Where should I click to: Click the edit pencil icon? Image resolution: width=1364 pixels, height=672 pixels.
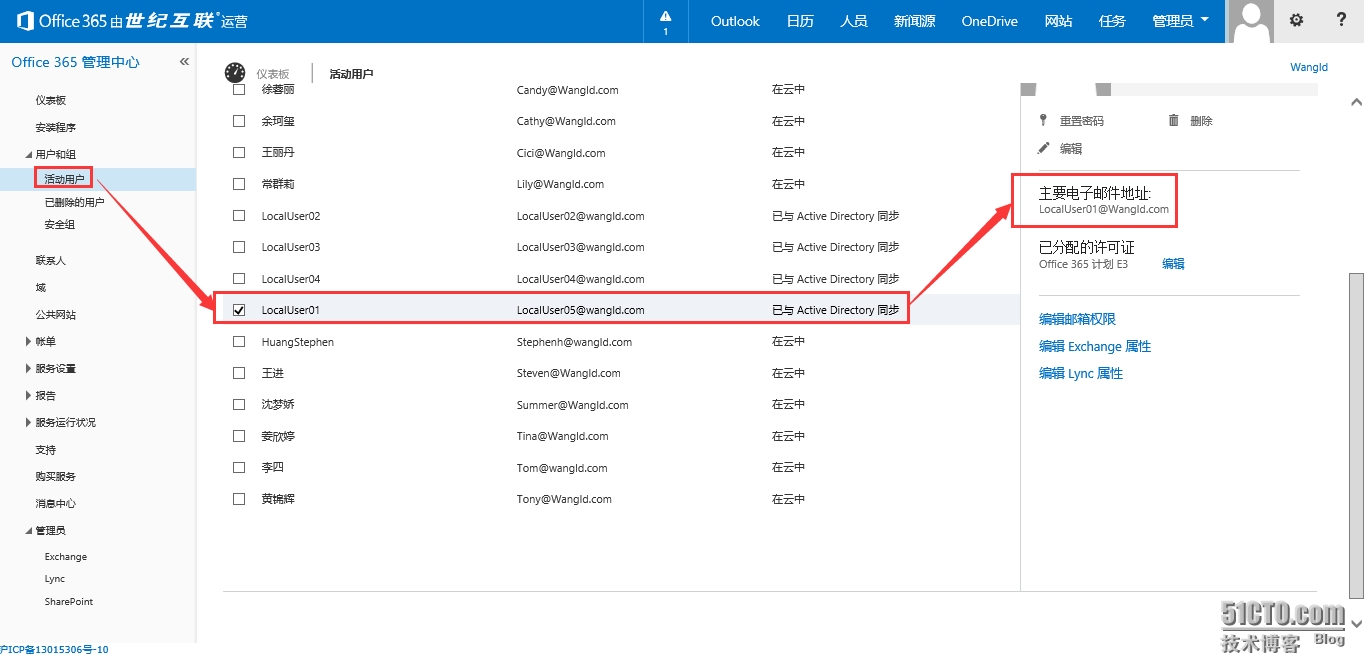click(x=1044, y=148)
